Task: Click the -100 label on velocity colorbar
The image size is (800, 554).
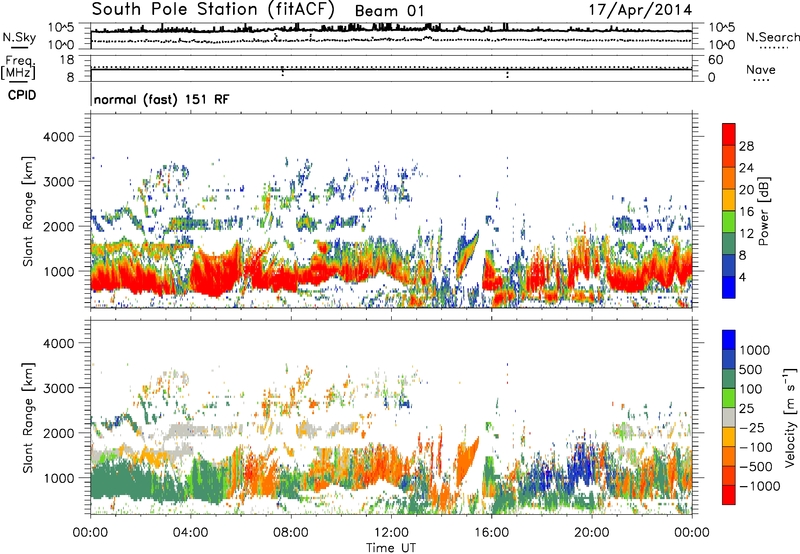Action: tap(756, 447)
